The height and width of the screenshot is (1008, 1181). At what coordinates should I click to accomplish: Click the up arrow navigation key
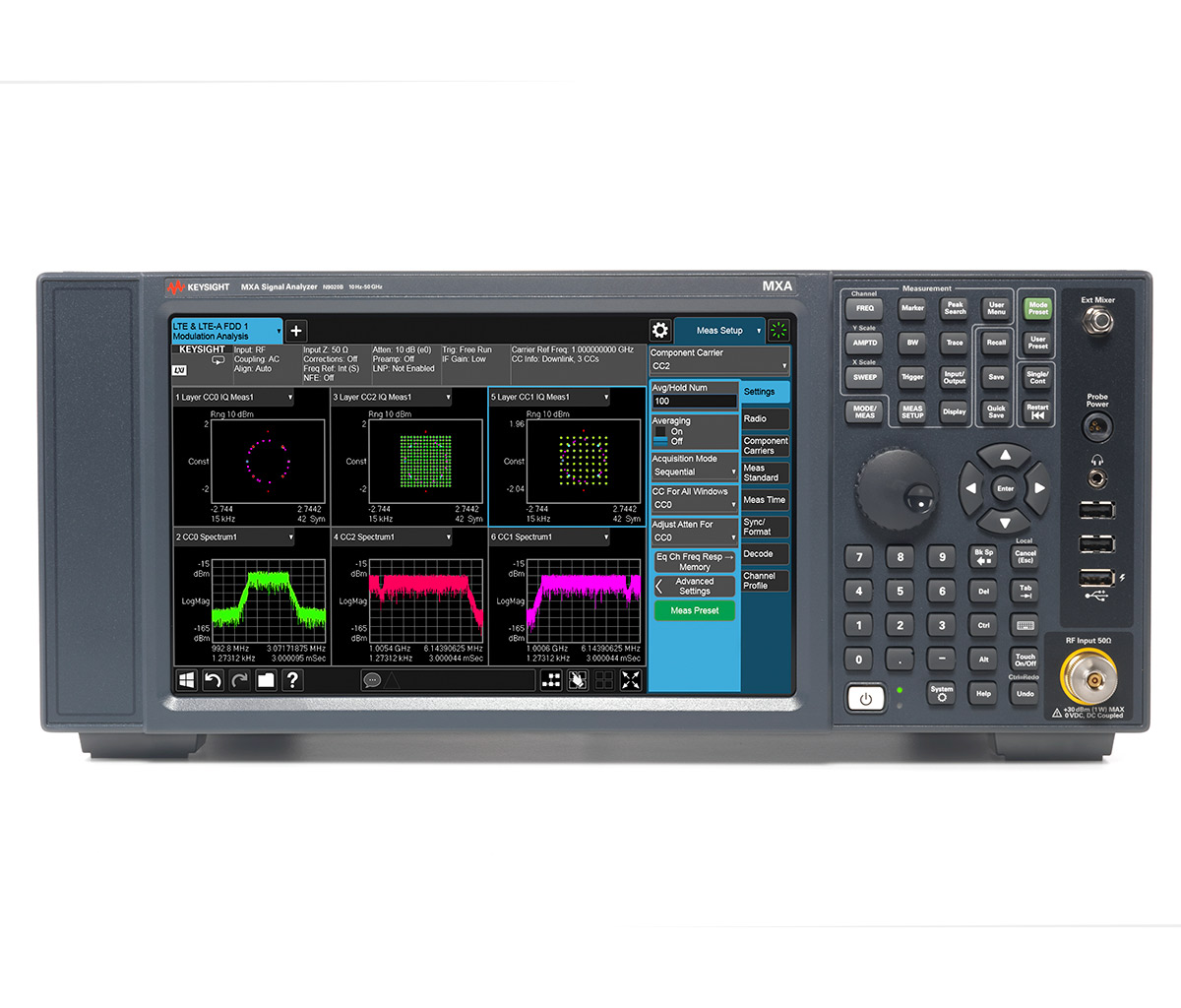tap(1005, 456)
